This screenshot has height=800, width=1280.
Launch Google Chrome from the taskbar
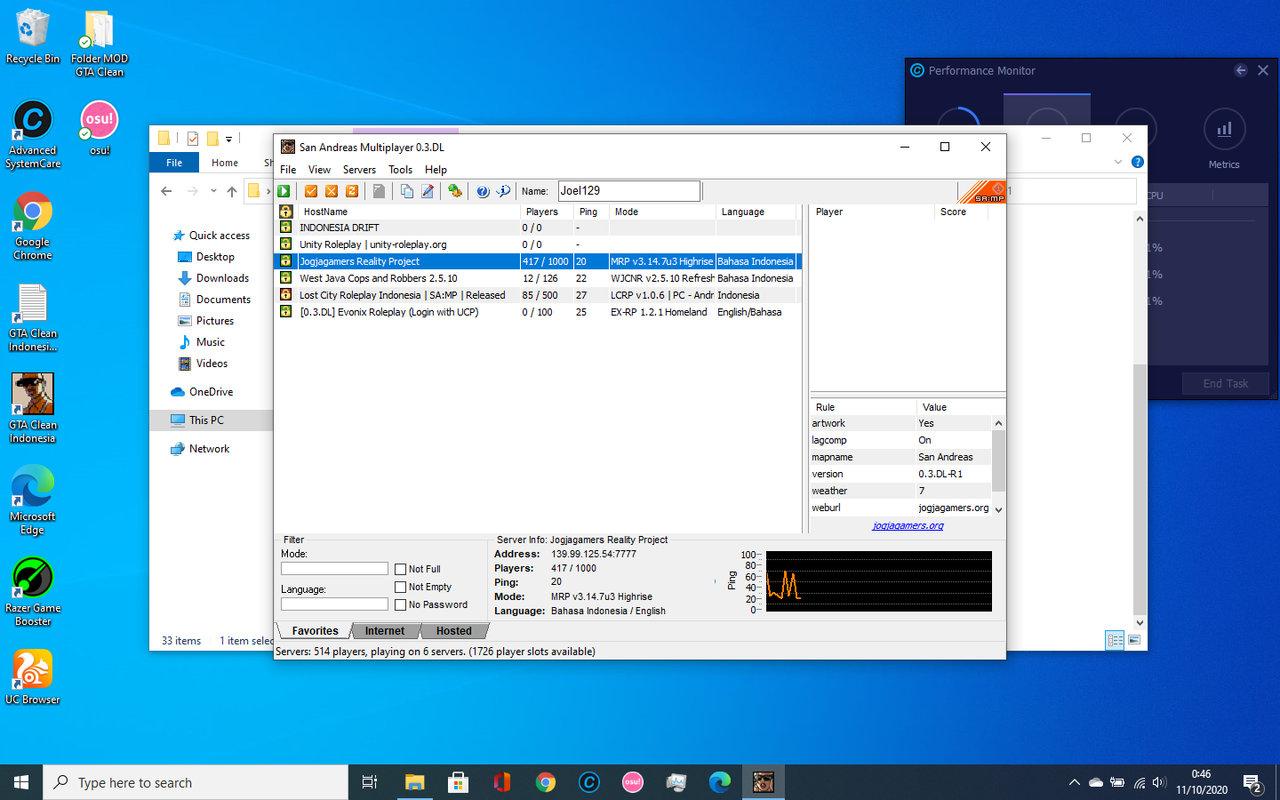click(546, 782)
